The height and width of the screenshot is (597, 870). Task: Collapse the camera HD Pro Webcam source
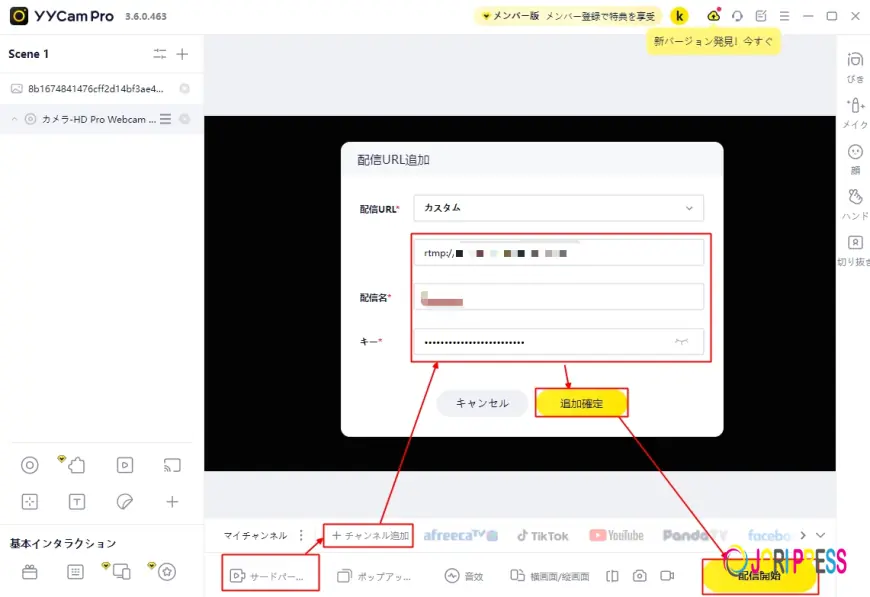click(15, 119)
